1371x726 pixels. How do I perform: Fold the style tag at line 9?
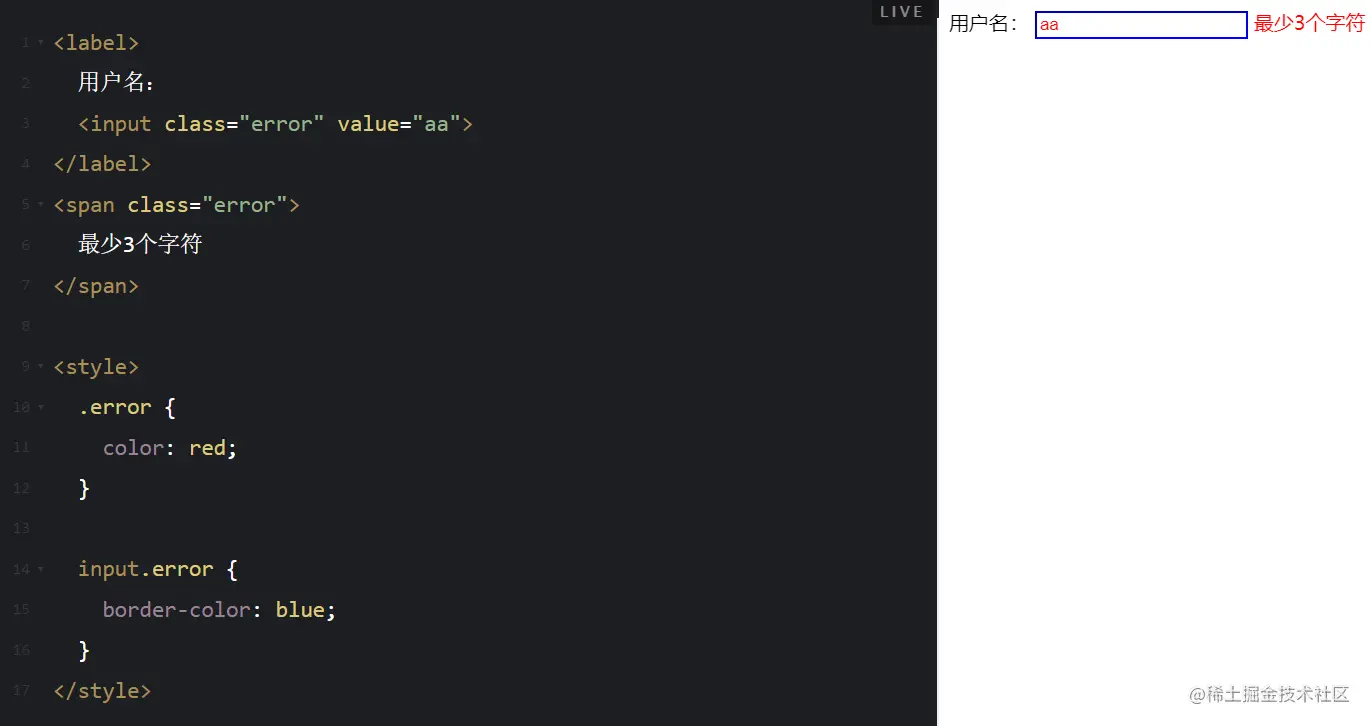40,367
